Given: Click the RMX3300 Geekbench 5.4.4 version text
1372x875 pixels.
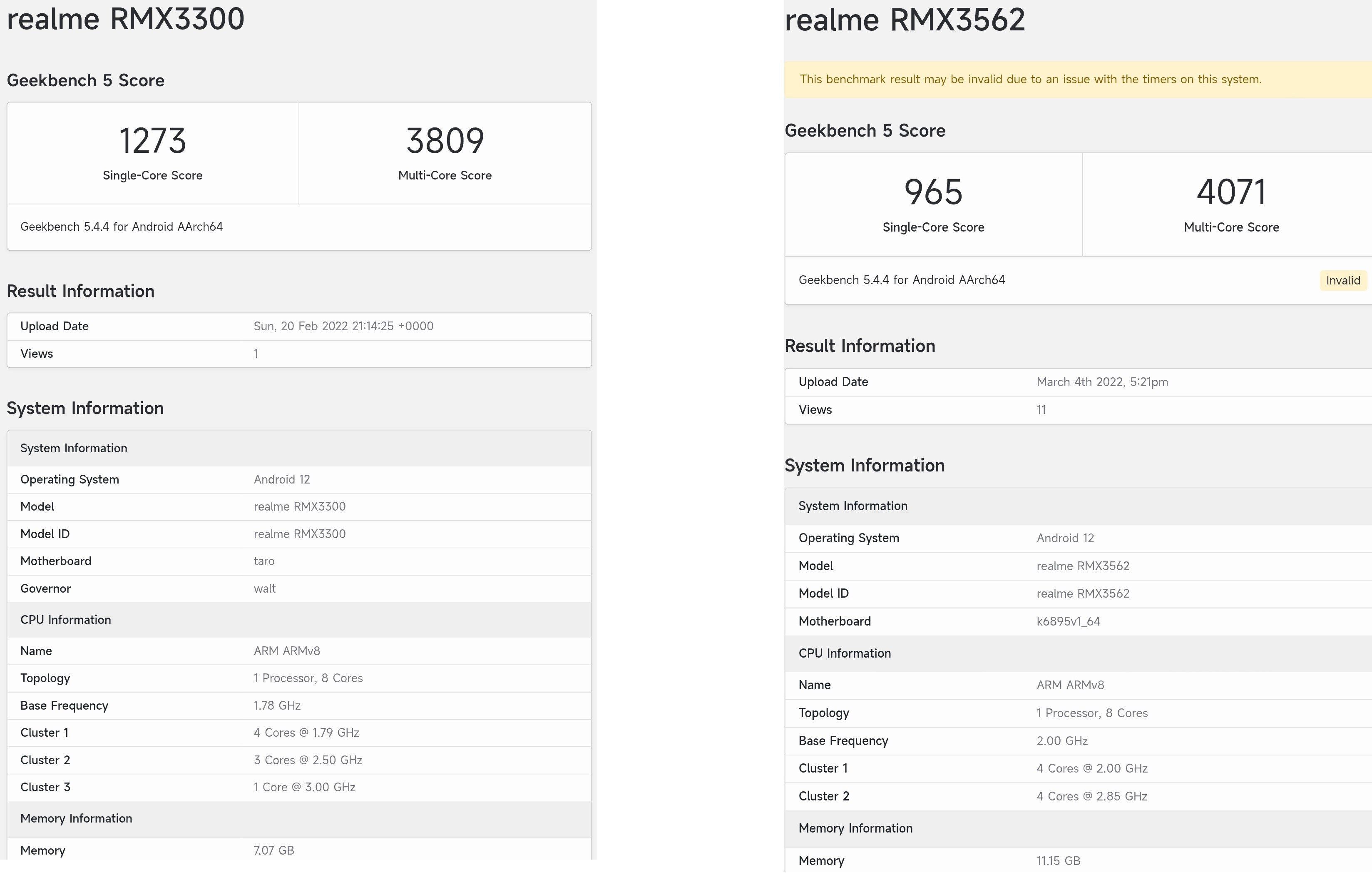Looking at the screenshot, I should click(x=122, y=227).
